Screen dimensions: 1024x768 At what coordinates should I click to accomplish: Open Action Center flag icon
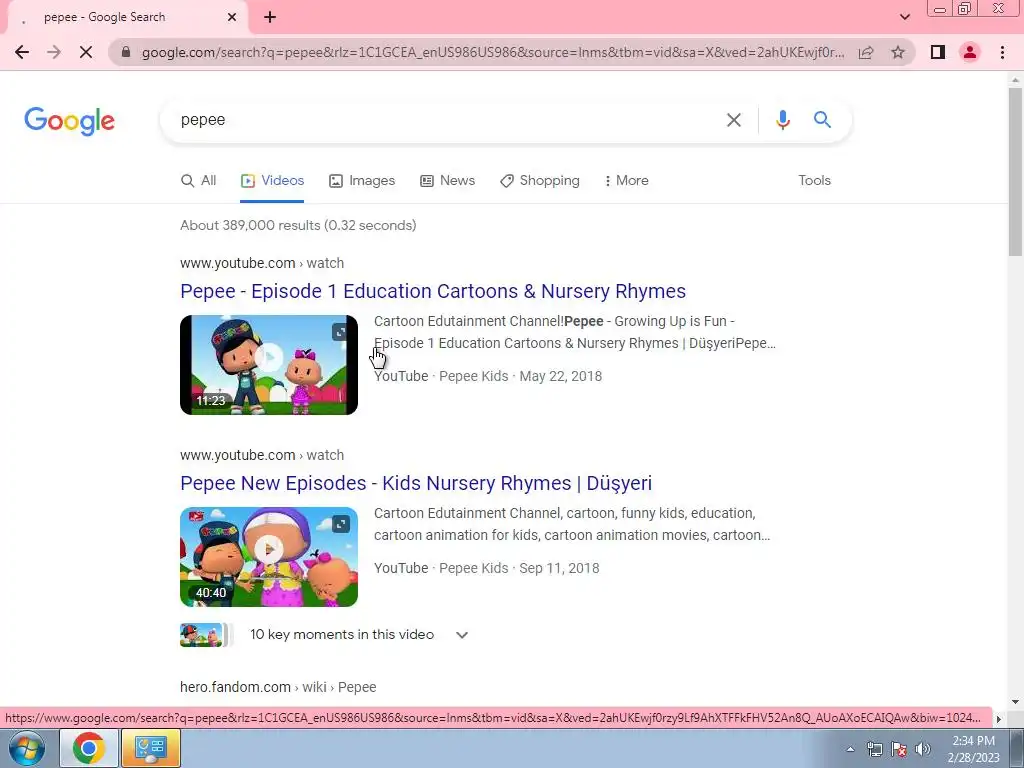pyautogui.click(x=899, y=749)
